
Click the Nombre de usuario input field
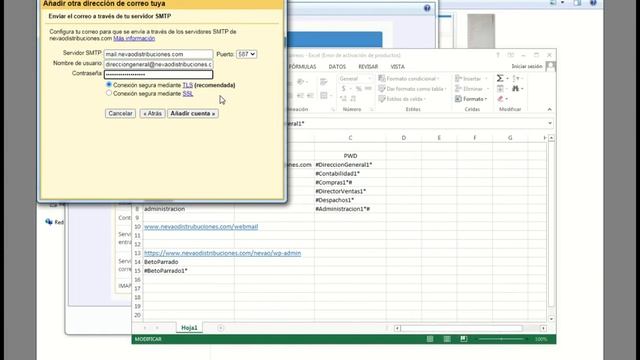[x=158, y=64]
